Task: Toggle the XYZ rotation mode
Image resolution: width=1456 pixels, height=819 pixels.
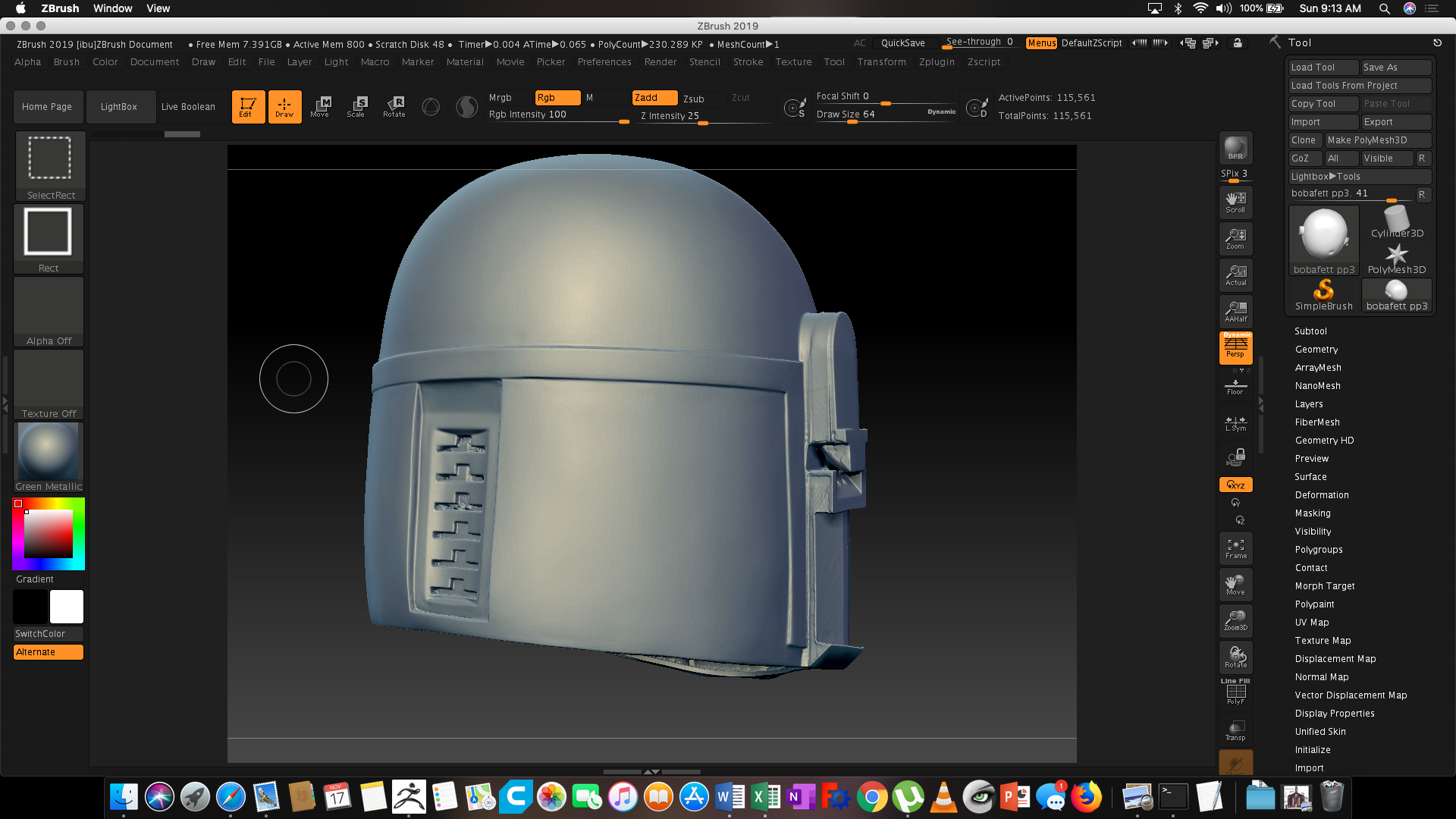Action: [1235, 485]
